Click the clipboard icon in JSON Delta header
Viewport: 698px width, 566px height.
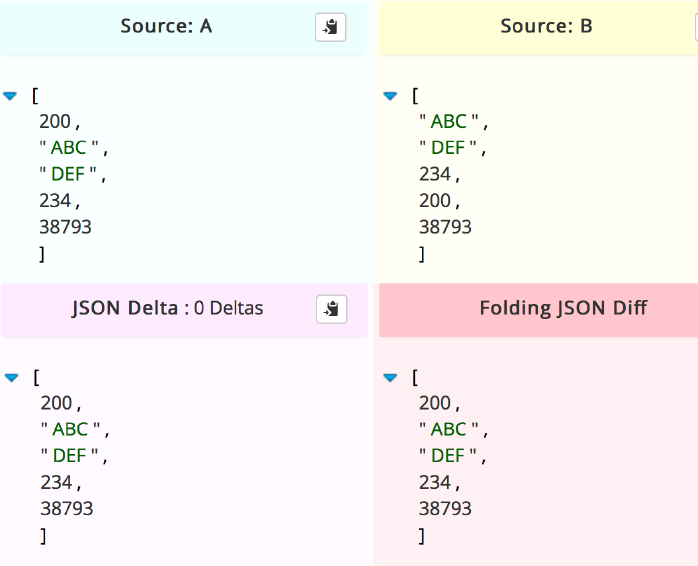pyautogui.click(x=331, y=309)
